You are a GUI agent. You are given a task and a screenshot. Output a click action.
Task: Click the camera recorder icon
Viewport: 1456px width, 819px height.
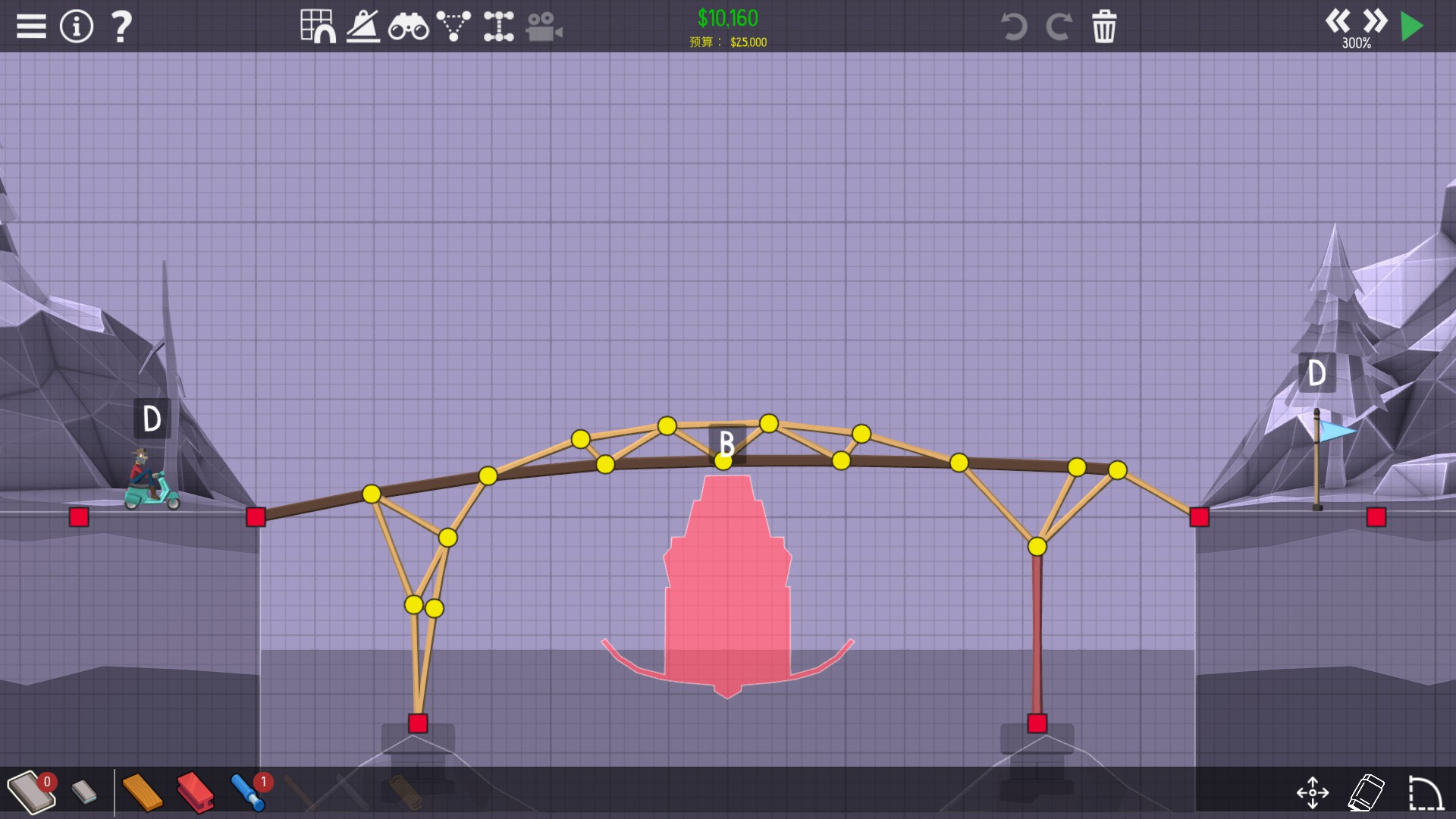(544, 27)
